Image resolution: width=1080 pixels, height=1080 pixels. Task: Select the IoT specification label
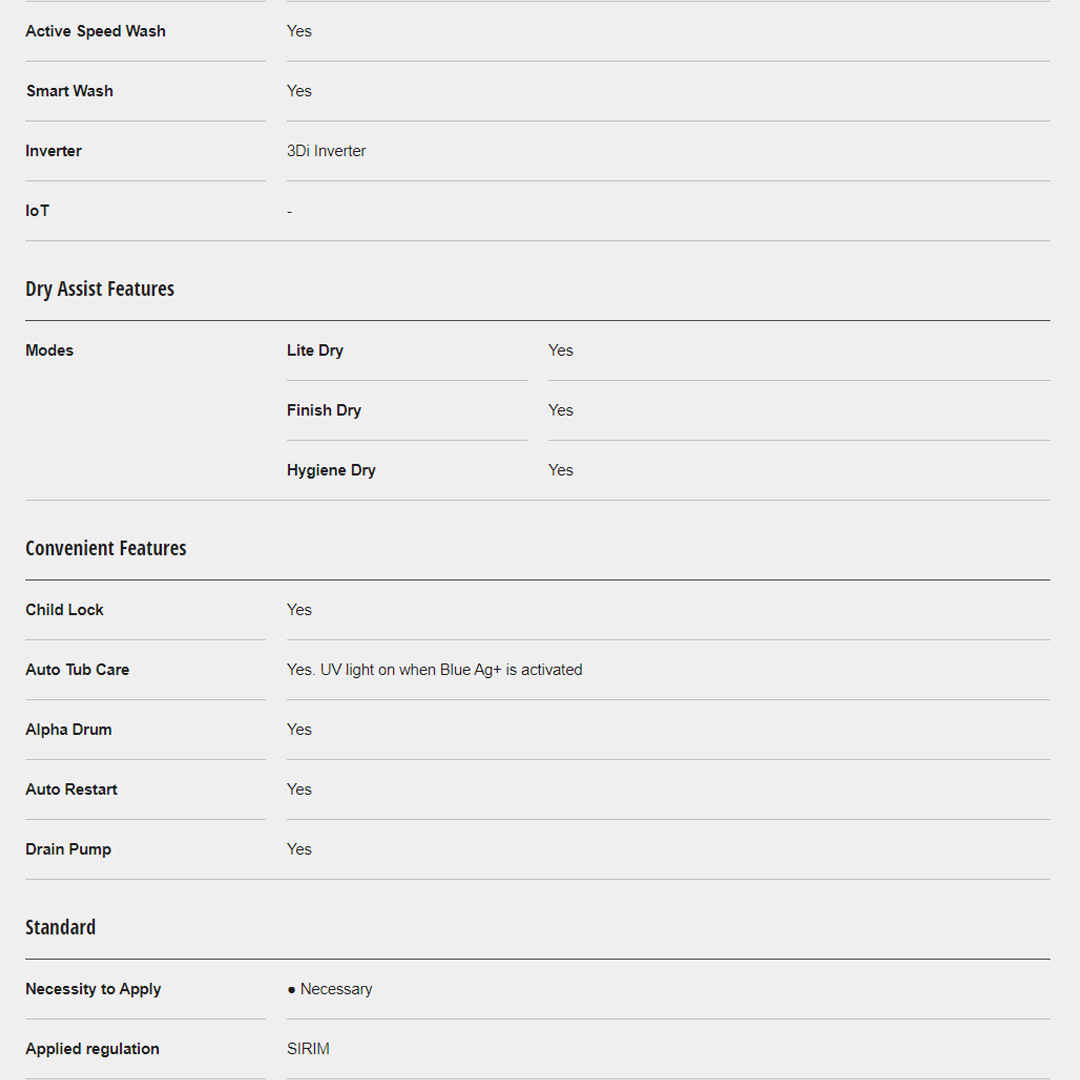pyautogui.click(x=37, y=211)
